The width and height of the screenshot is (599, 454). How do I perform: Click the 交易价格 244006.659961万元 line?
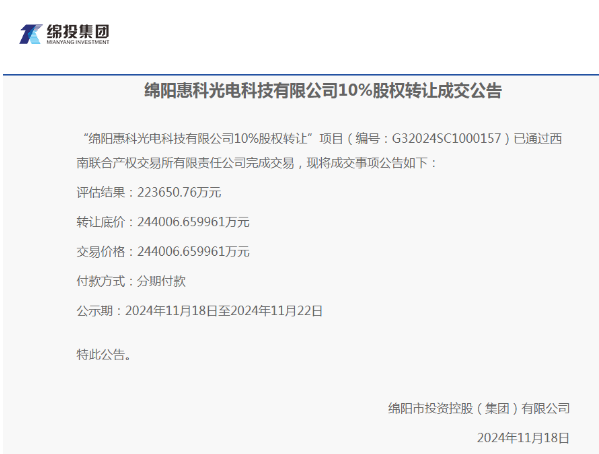[163, 252]
